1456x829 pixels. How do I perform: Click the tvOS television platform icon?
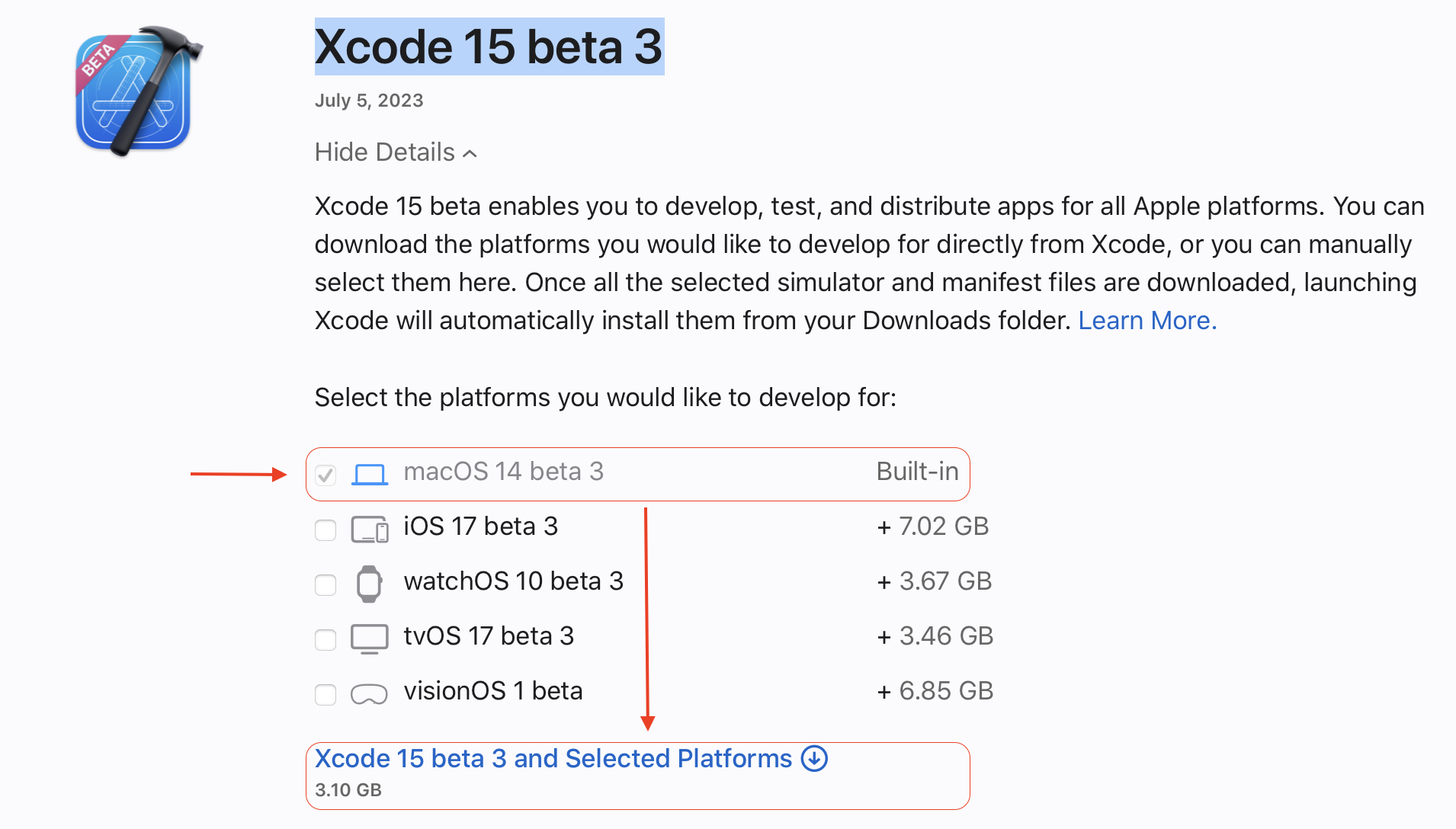pyautogui.click(x=370, y=639)
